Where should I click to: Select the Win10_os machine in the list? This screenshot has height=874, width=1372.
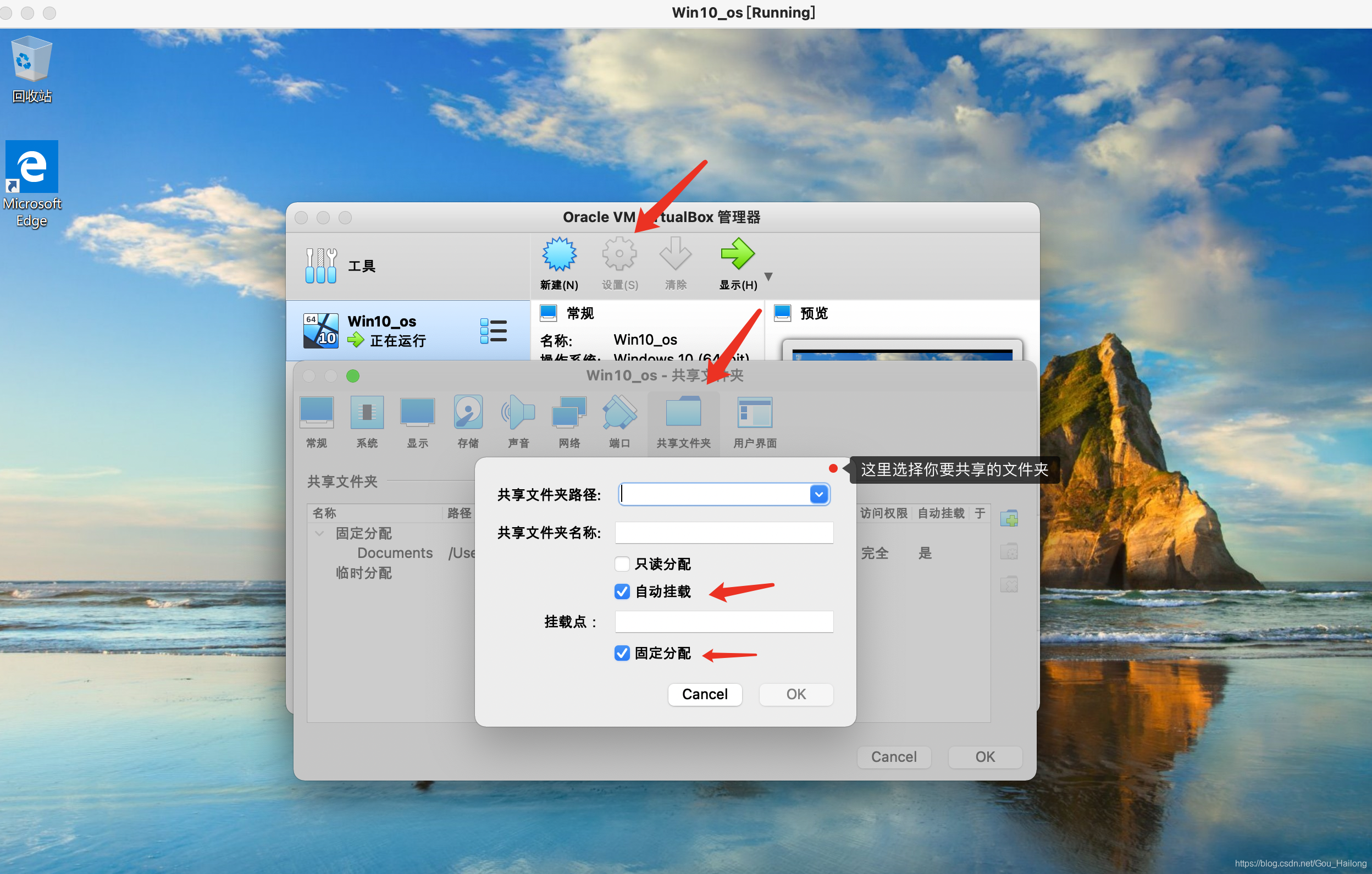(407, 331)
